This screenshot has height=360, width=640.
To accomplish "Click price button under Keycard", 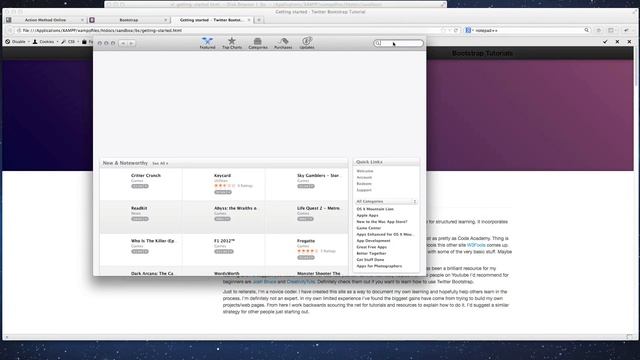I will (x=223, y=192).
